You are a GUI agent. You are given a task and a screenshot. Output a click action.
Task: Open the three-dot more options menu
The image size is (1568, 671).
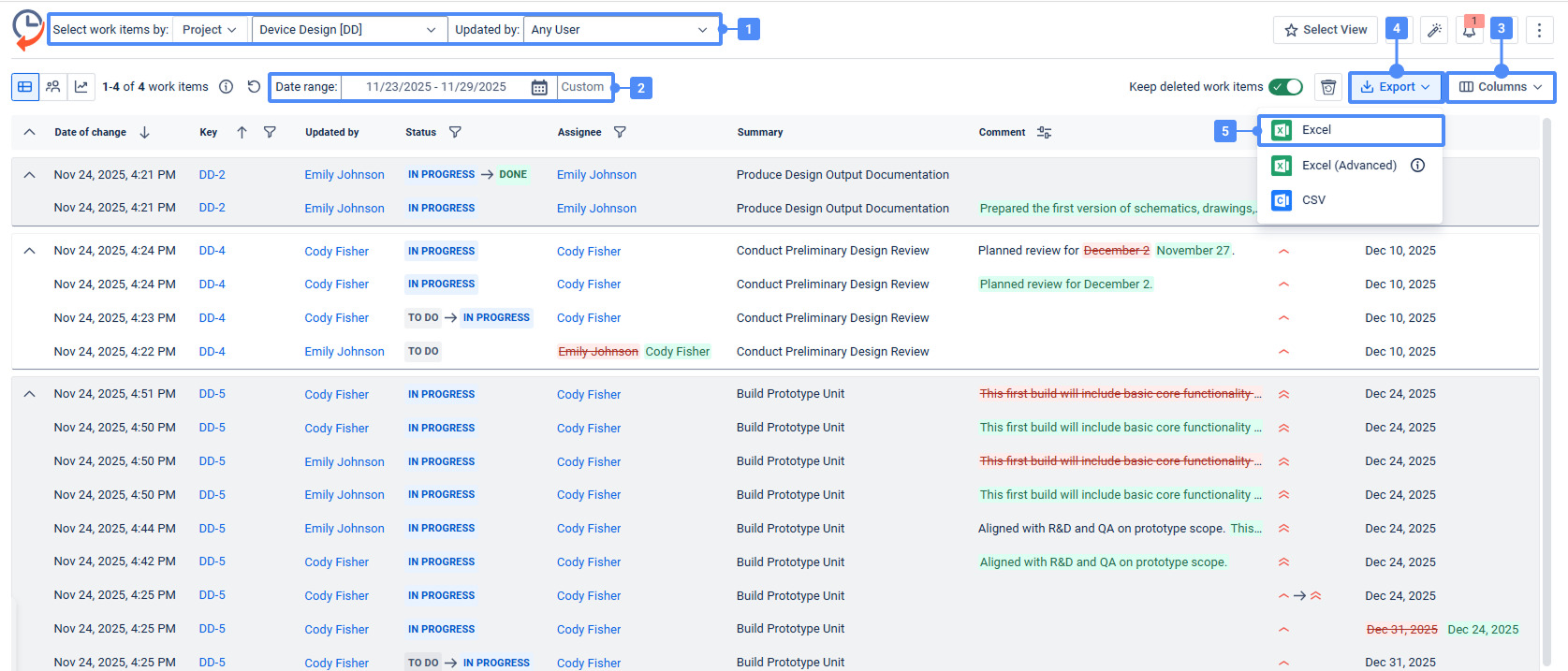1539,30
